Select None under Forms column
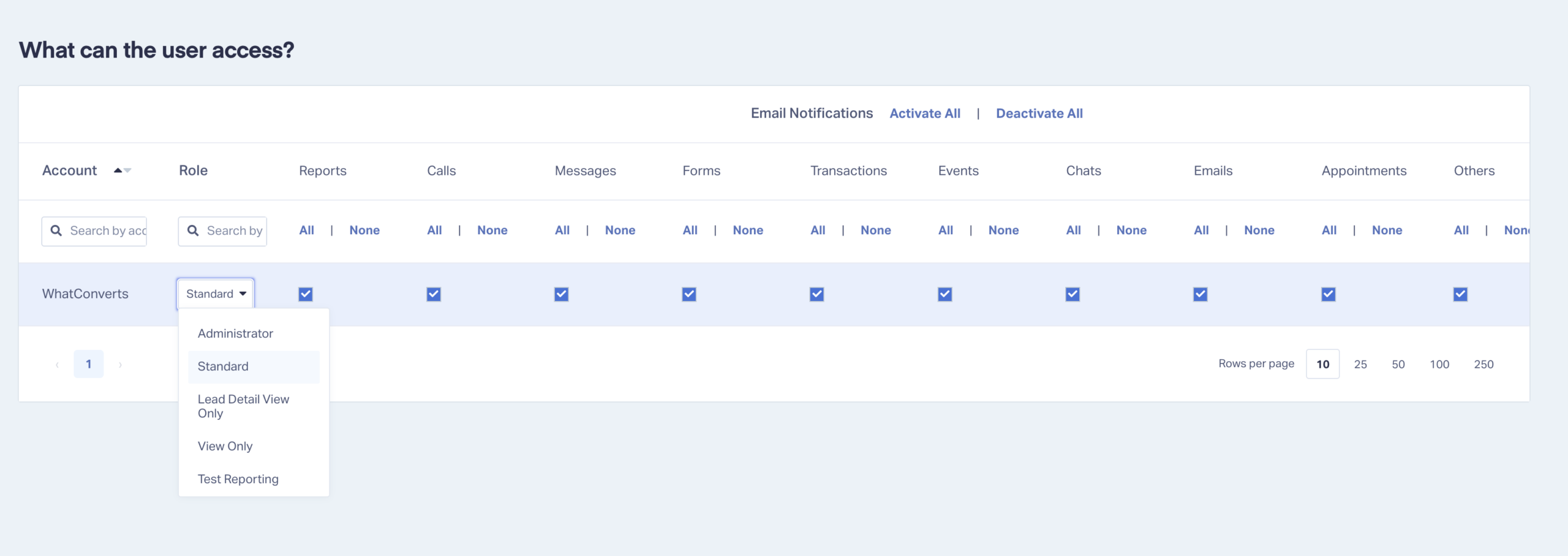 tap(748, 230)
